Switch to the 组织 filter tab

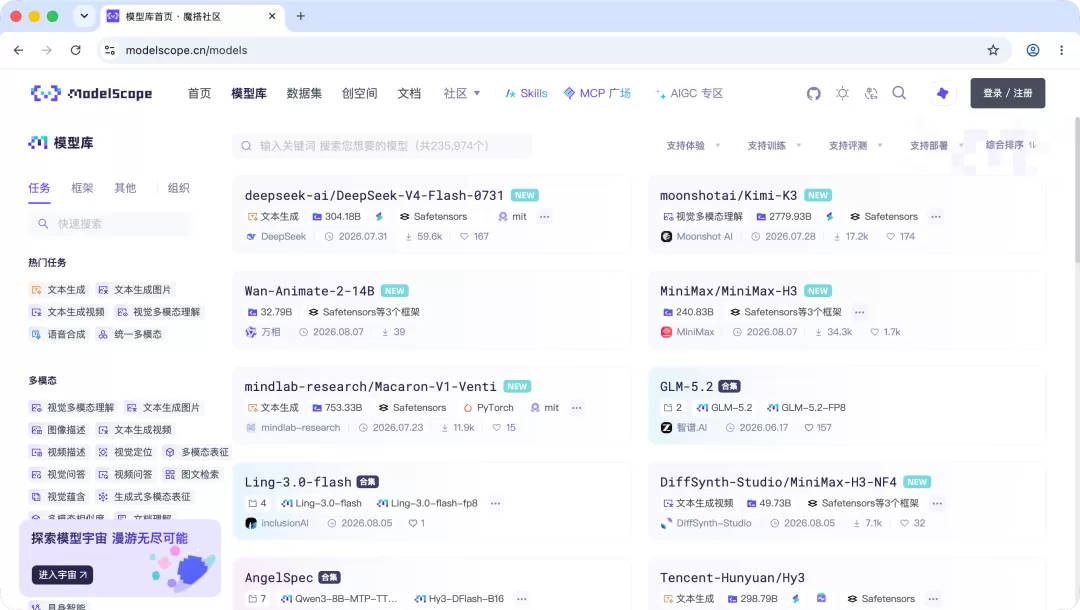(x=178, y=188)
